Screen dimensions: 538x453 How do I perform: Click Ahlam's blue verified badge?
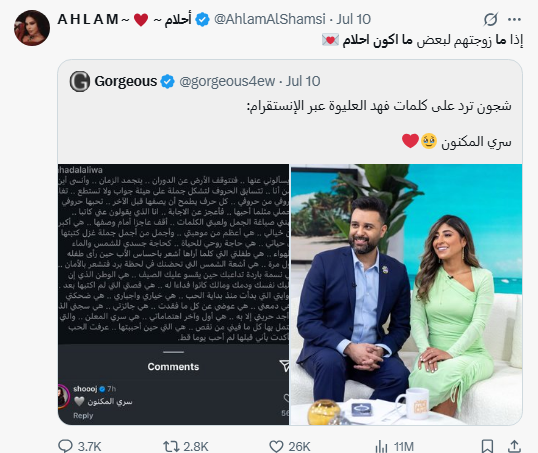click(202, 20)
